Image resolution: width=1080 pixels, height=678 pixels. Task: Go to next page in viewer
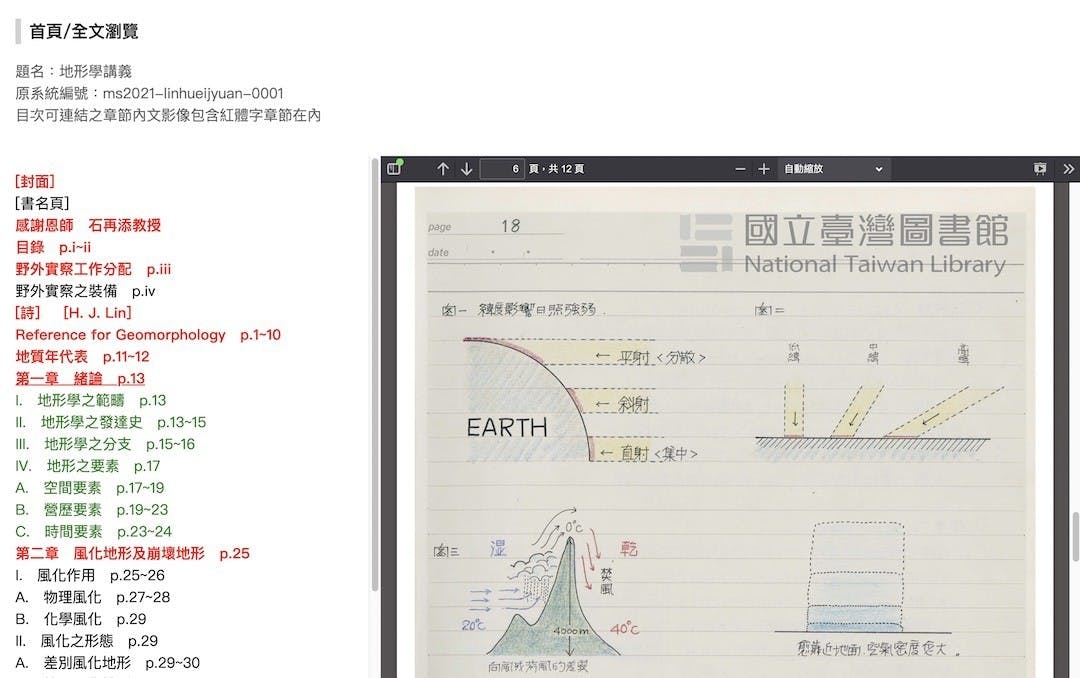click(466, 169)
